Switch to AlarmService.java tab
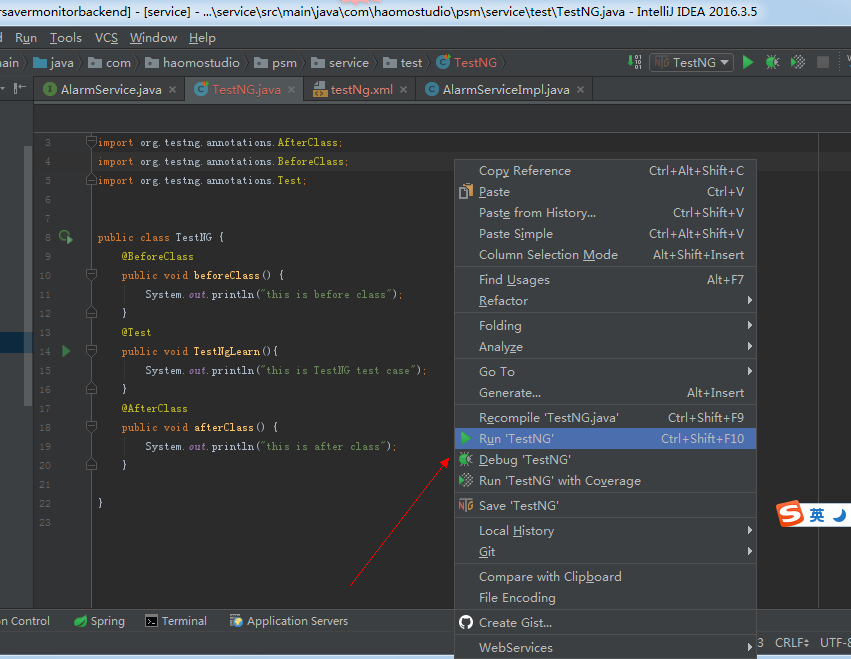 [110, 90]
